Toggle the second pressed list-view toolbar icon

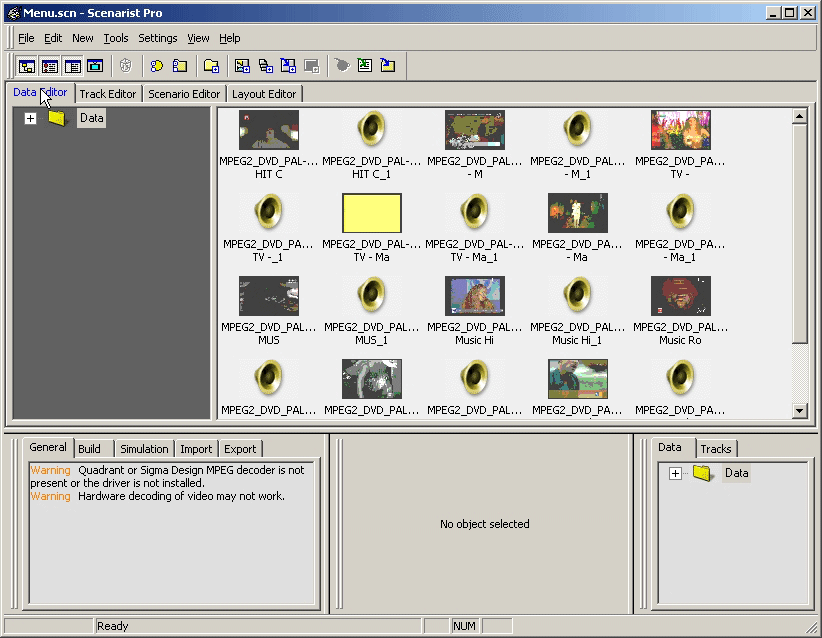click(50, 66)
